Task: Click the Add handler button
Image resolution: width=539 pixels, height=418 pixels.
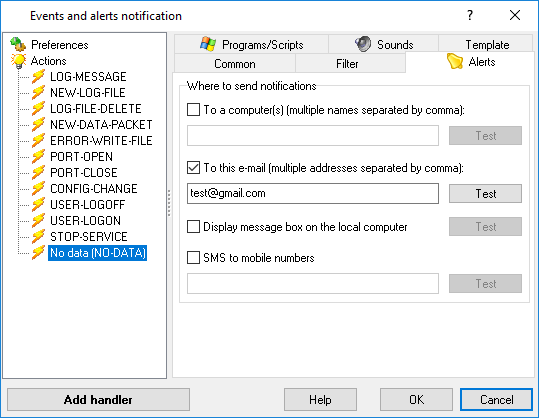Action: click(x=98, y=399)
